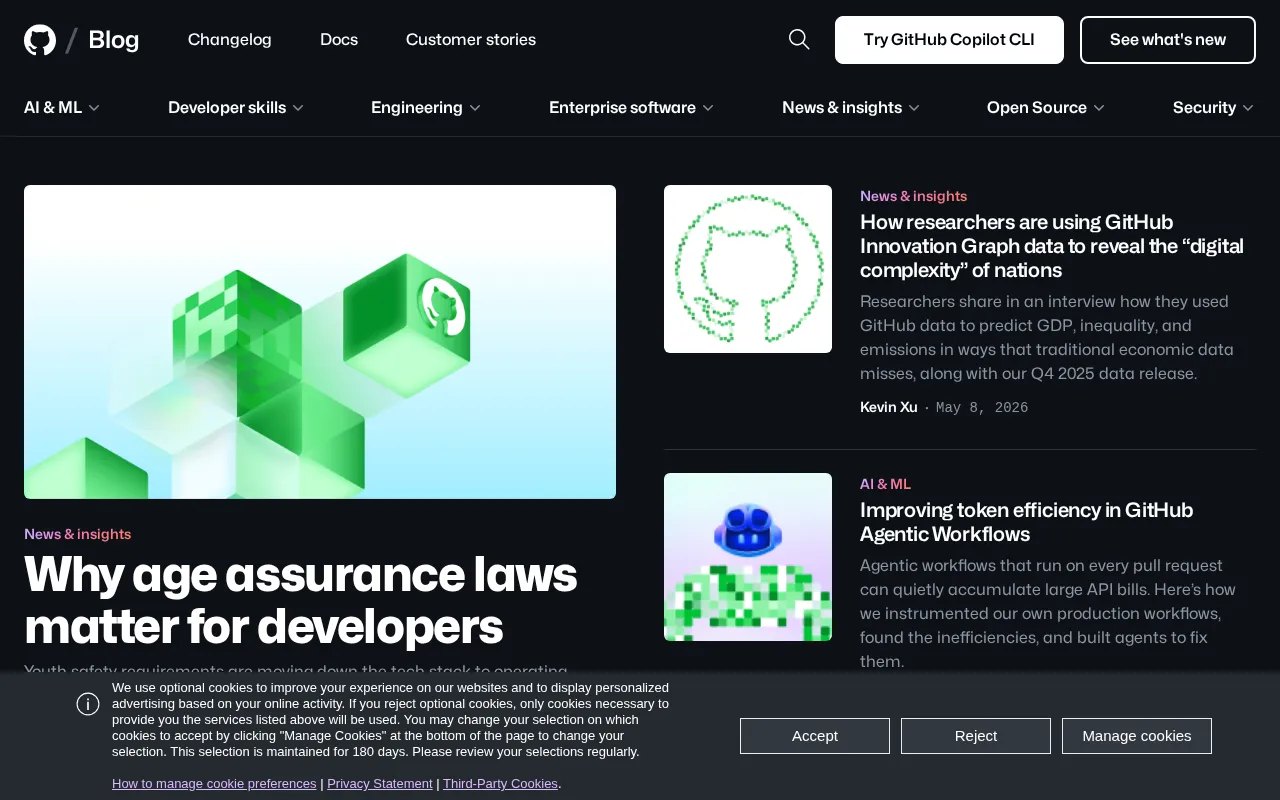Open the Privacy Statement link
Image resolution: width=1280 pixels, height=800 pixels.
pos(380,783)
